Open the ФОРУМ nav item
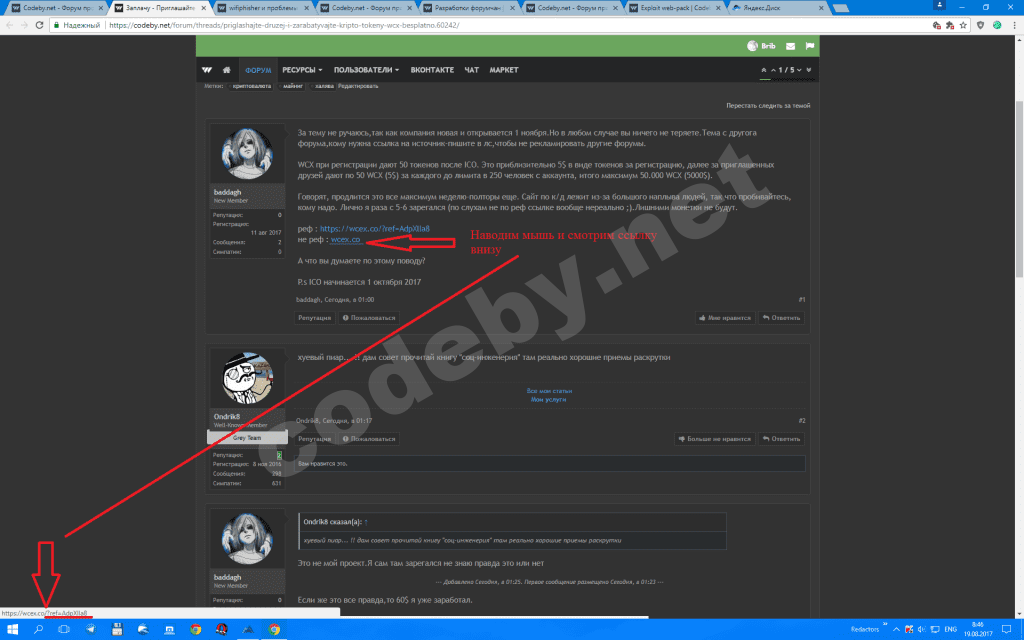Image resolution: width=1024 pixels, height=640 pixels. click(x=258, y=70)
